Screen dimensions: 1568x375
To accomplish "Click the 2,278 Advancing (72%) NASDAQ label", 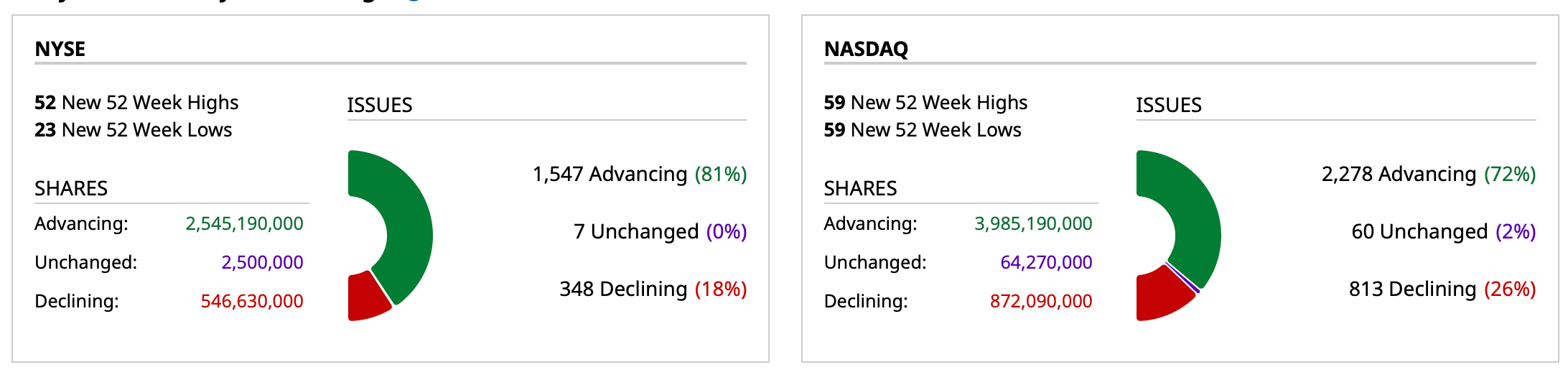I will coord(1429,174).
